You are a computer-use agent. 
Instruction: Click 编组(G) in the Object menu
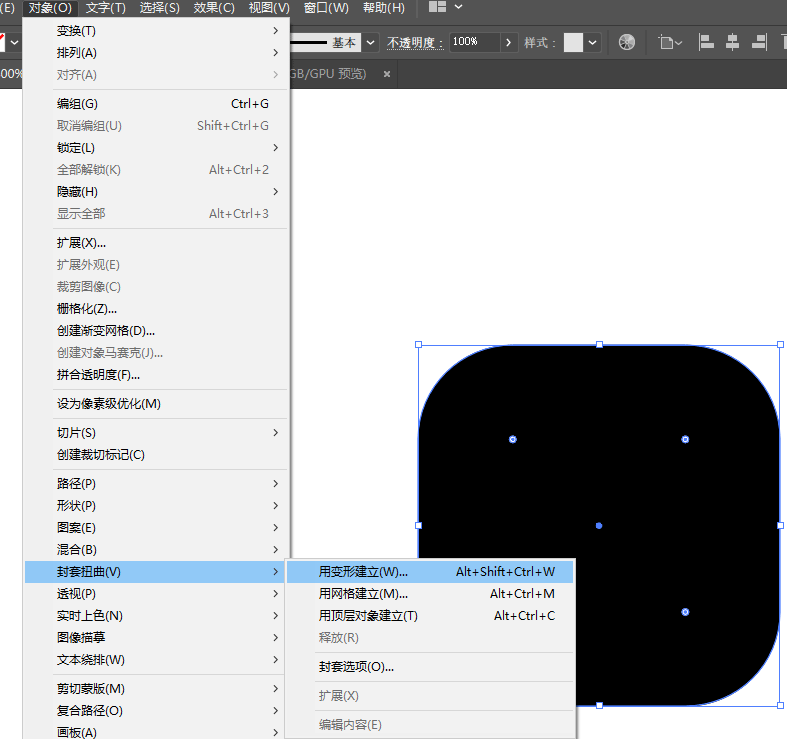[x=77, y=104]
